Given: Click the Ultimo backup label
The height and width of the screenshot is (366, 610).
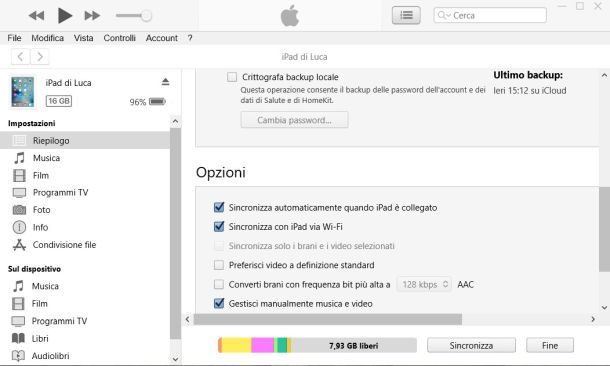Looking at the screenshot, I should click(528, 75).
